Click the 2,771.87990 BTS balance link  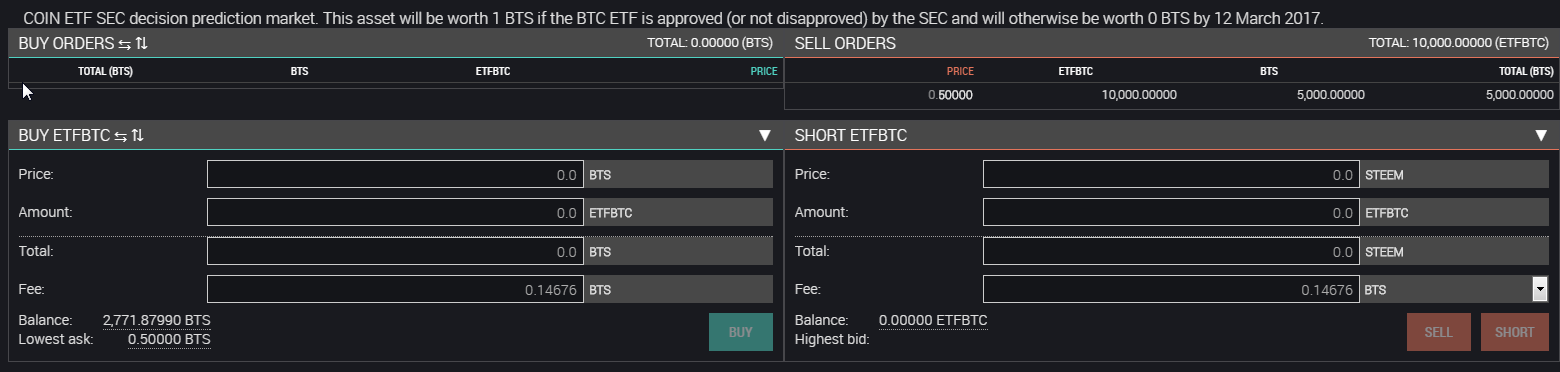click(157, 320)
